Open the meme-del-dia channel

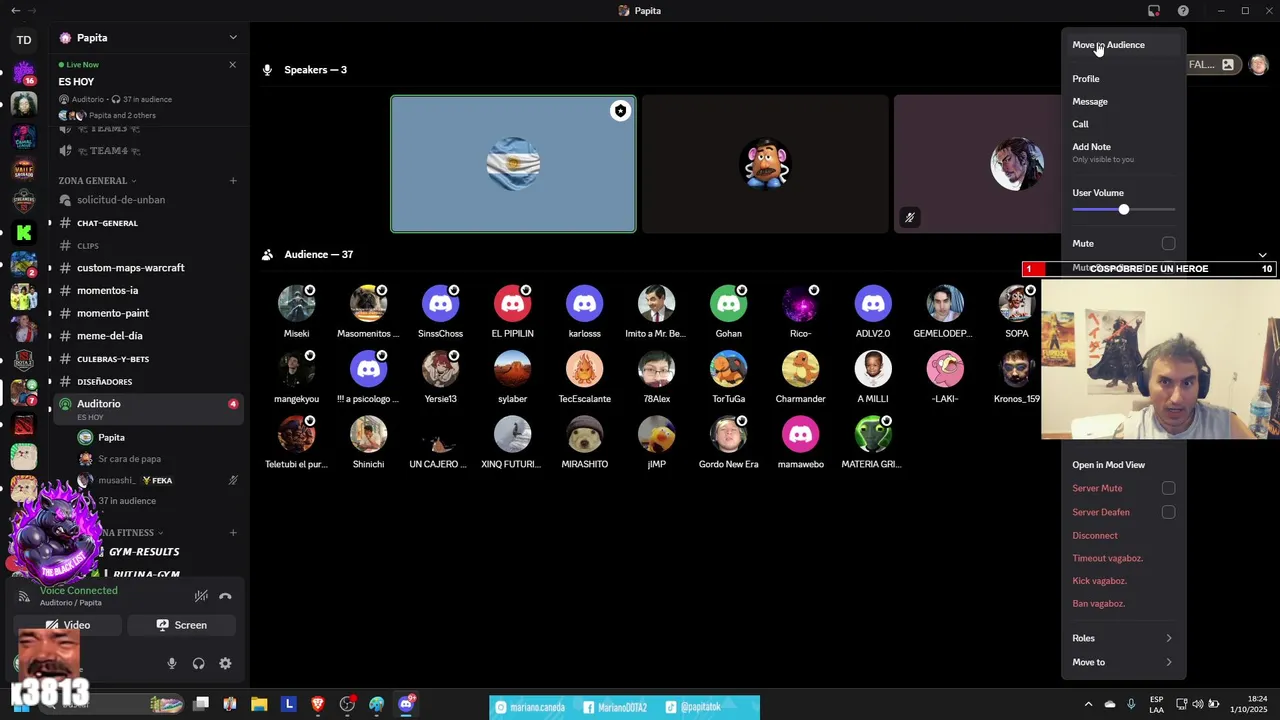point(147,336)
